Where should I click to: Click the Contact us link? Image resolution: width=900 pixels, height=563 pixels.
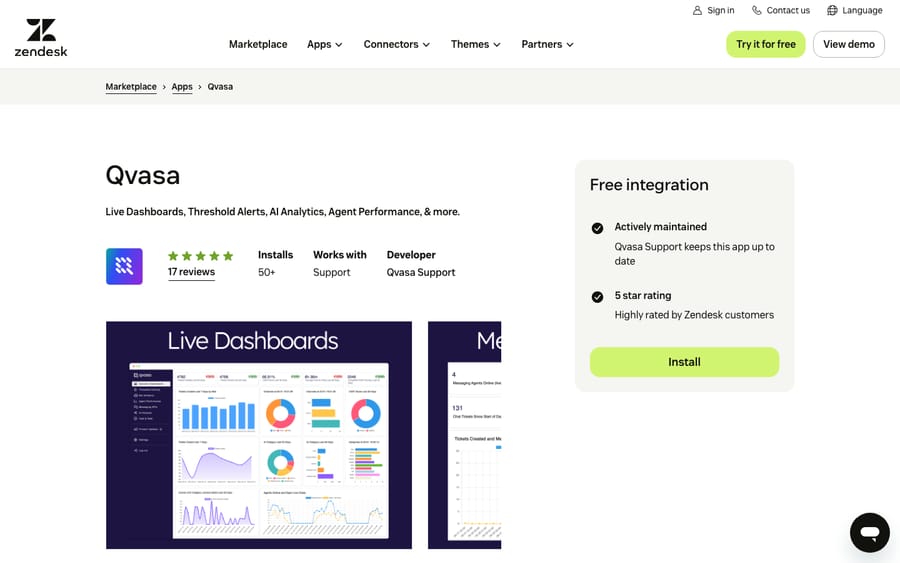pos(781,10)
